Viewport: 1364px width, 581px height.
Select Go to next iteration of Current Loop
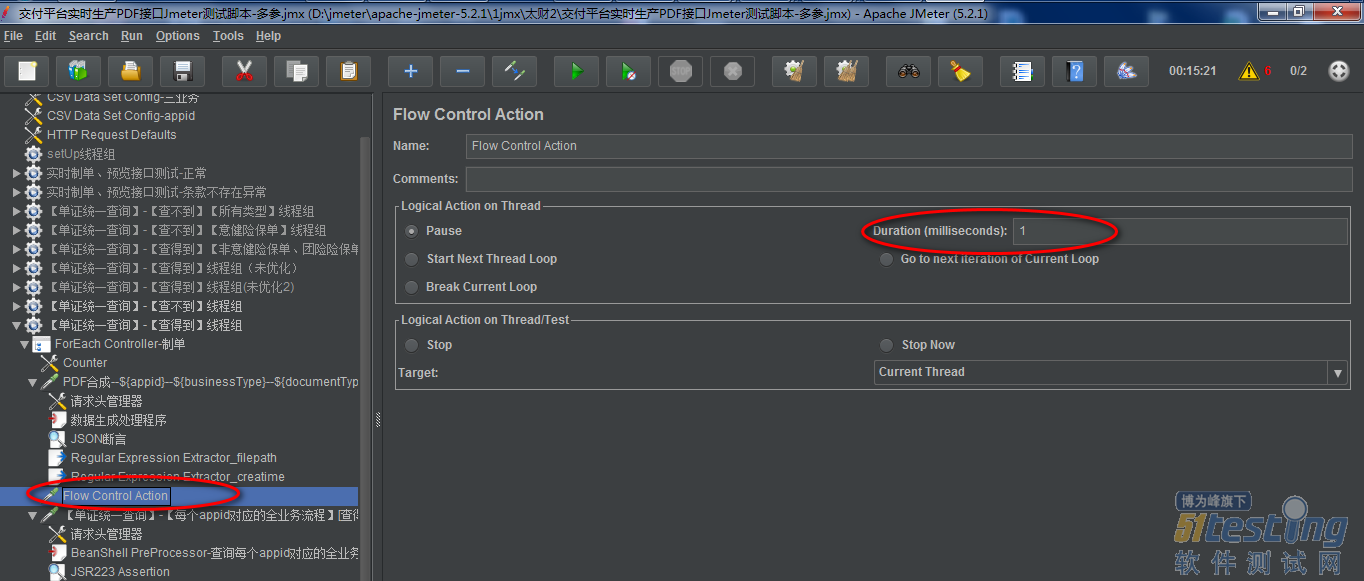(x=886, y=259)
